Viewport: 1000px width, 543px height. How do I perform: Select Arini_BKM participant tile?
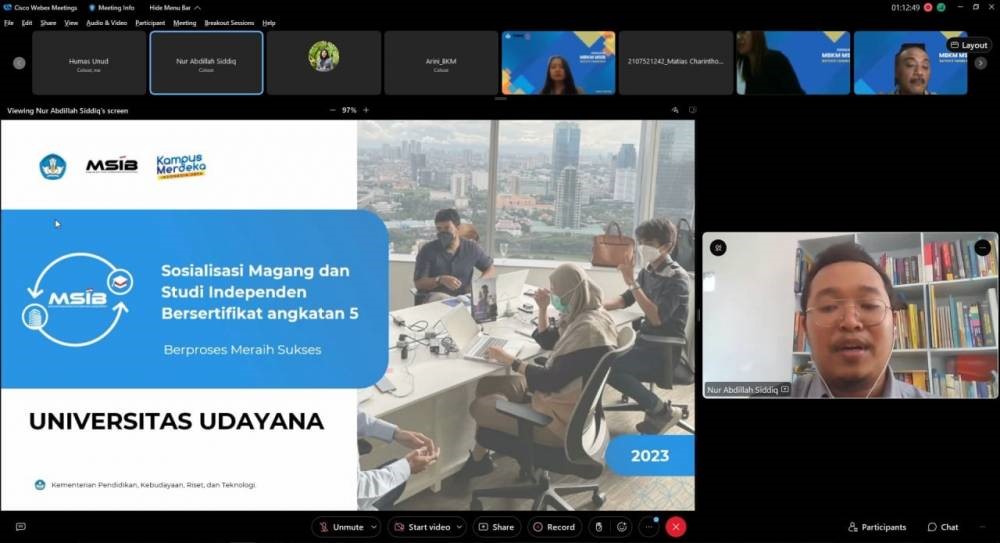441,63
